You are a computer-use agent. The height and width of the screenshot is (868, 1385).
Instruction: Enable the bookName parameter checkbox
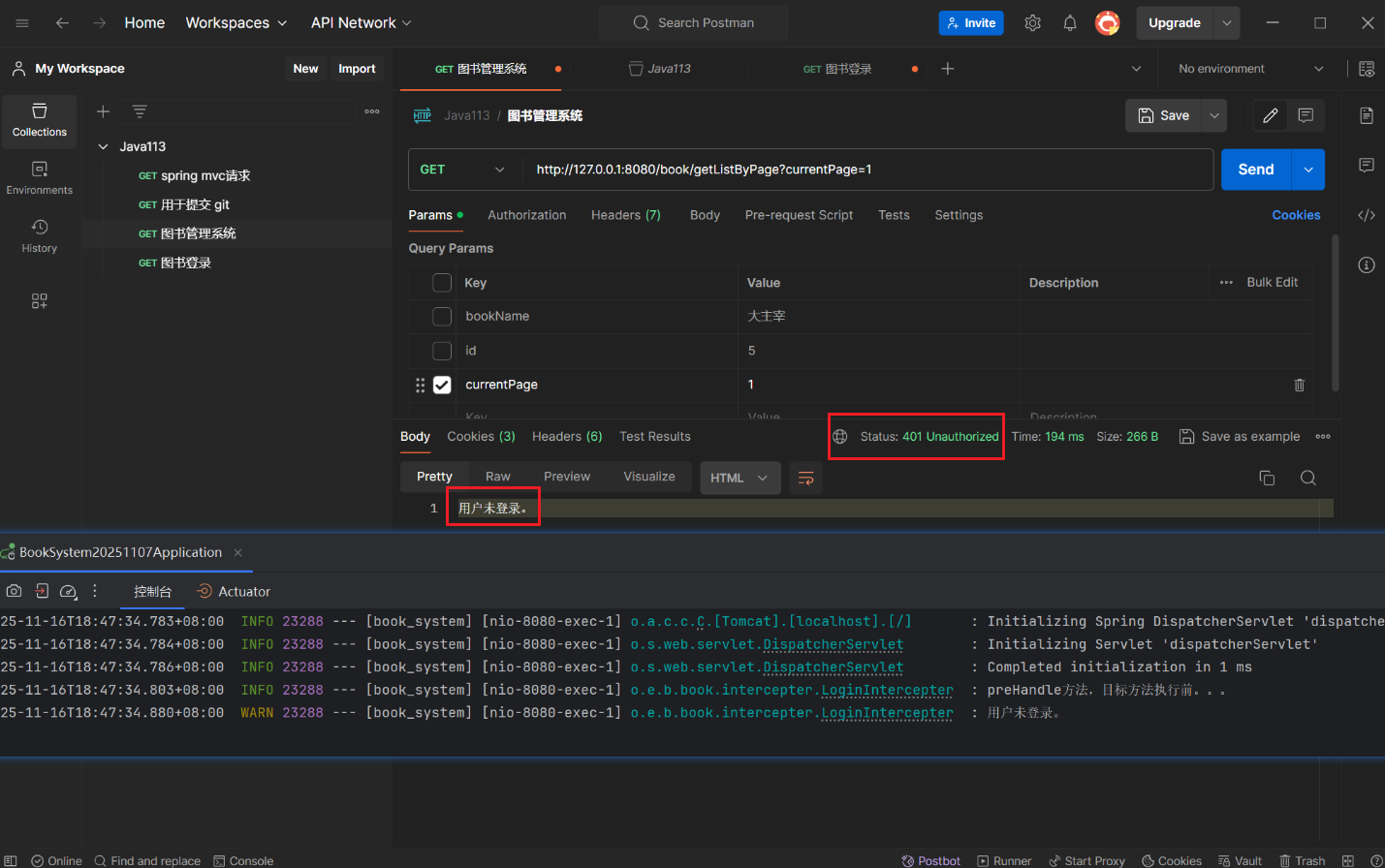[x=442, y=317]
